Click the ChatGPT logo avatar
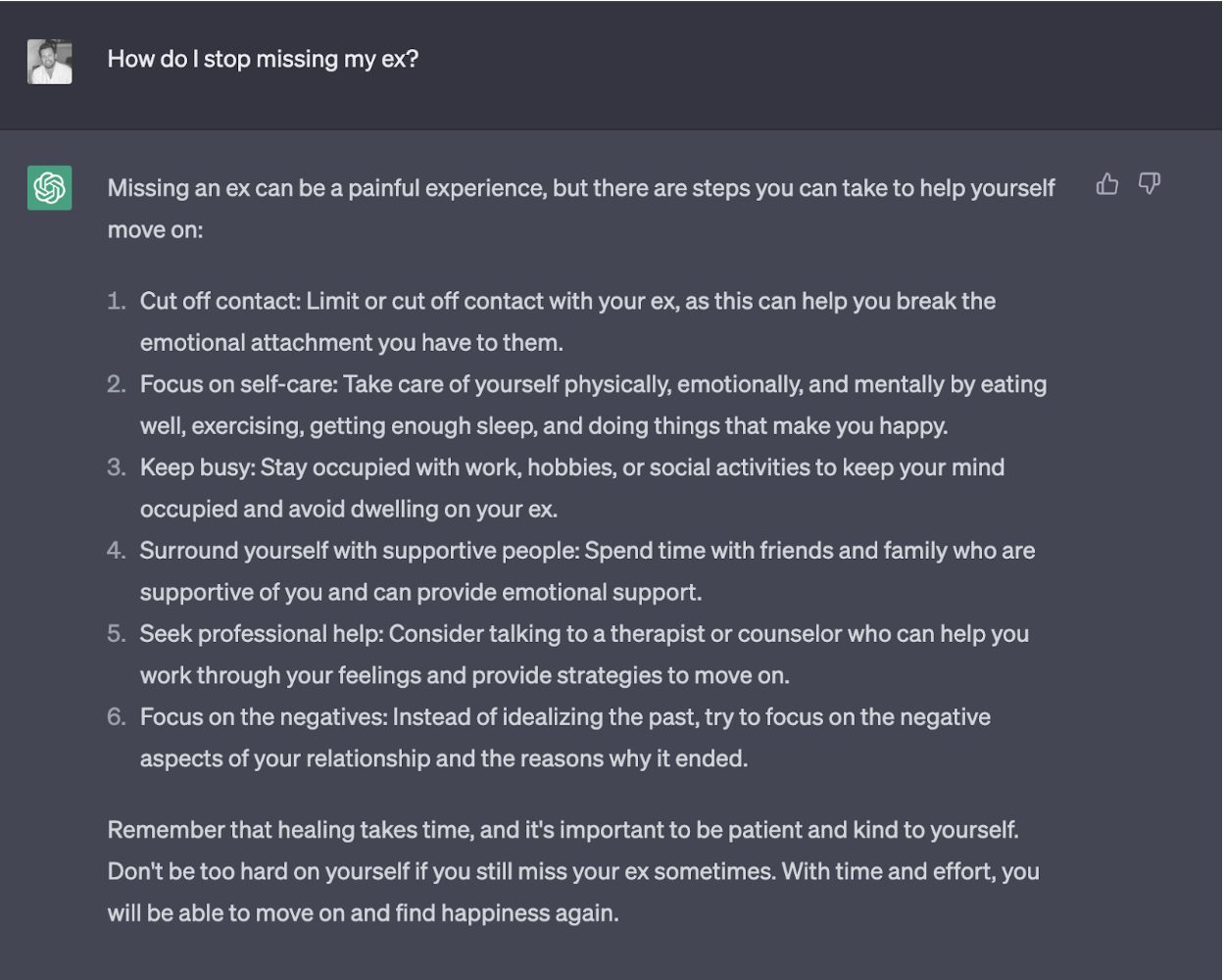The height and width of the screenshot is (980, 1225). 49,187
